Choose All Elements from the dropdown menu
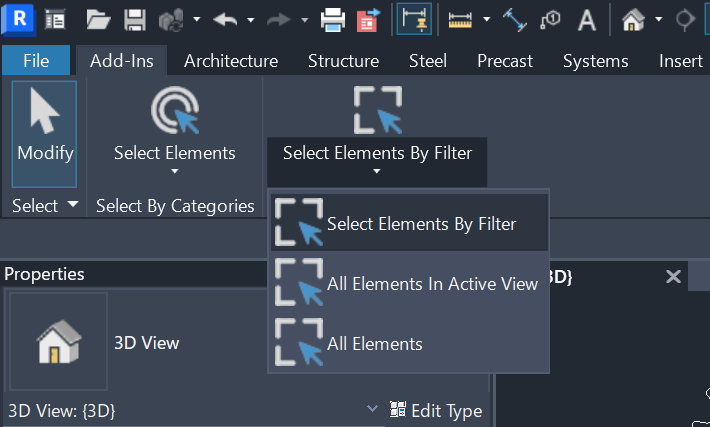Viewport: 710px width, 427px height. [x=374, y=344]
